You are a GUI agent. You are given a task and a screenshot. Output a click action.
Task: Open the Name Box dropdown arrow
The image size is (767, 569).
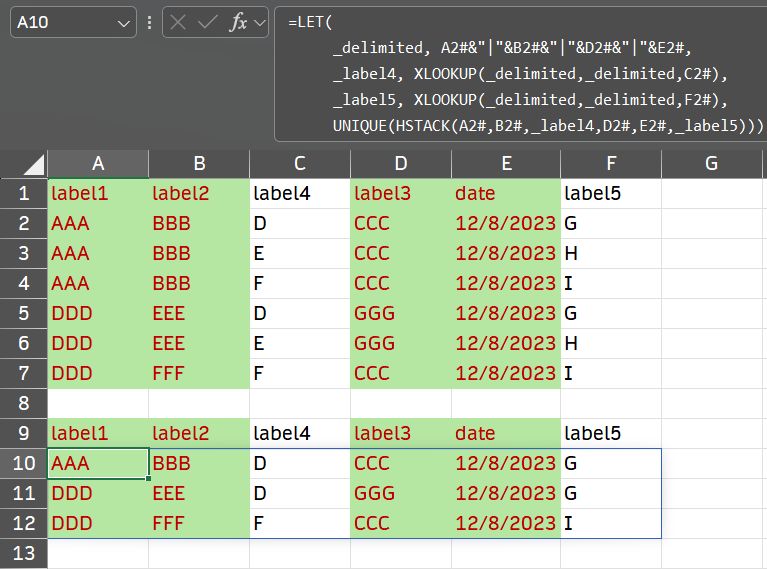pyautogui.click(x=123, y=23)
